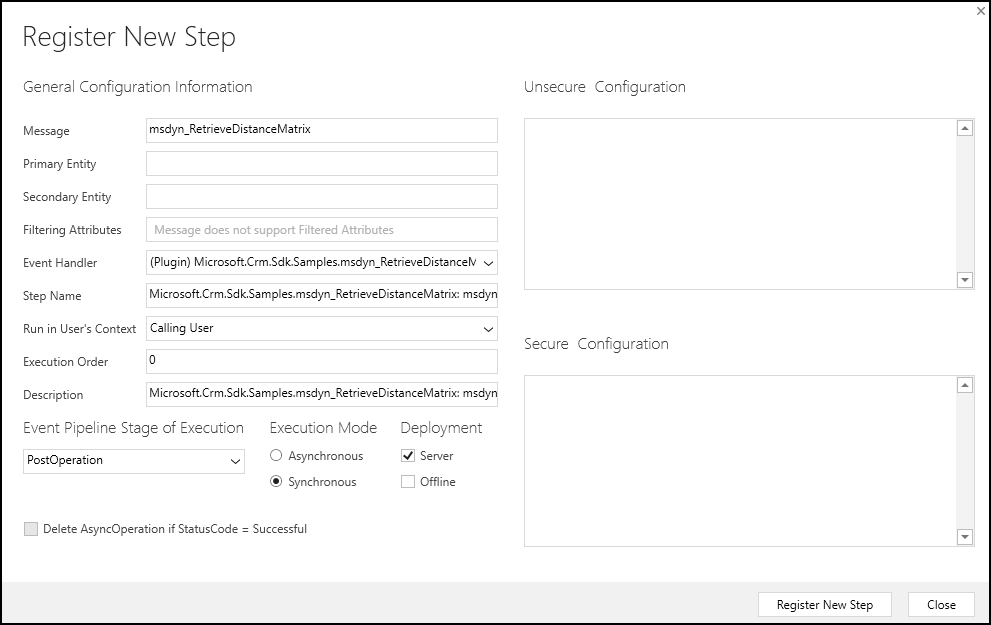The image size is (991, 625).
Task: Enable the Offline deployment checkbox
Action: [x=407, y=481]
